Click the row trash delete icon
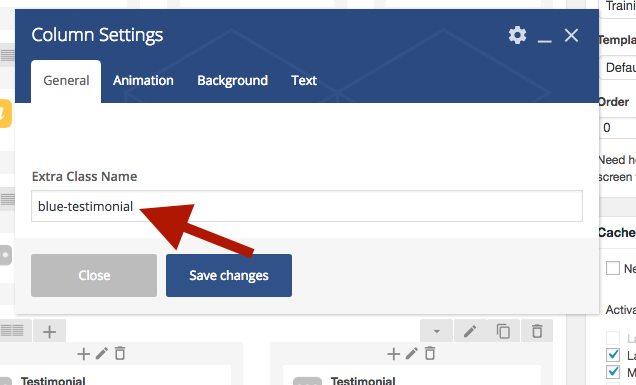 537,331
